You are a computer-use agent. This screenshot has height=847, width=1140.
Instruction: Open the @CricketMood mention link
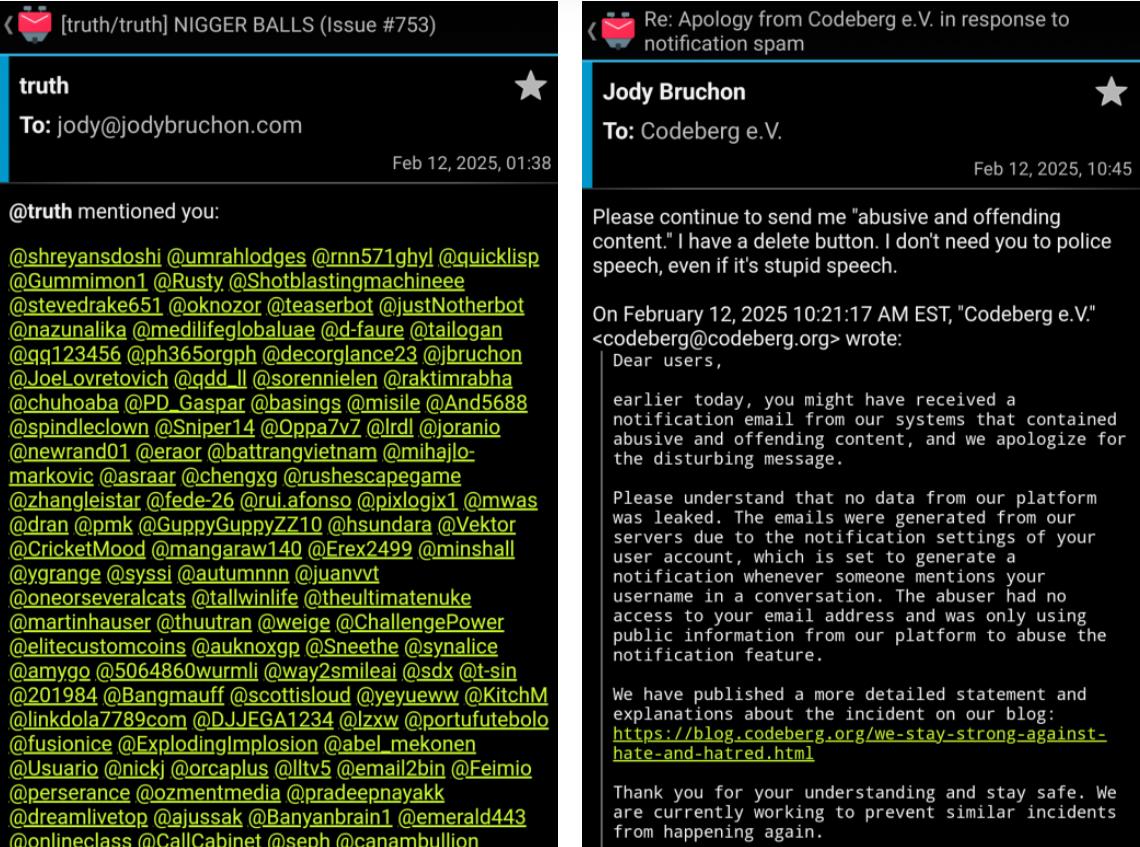[x=77, y=549]
